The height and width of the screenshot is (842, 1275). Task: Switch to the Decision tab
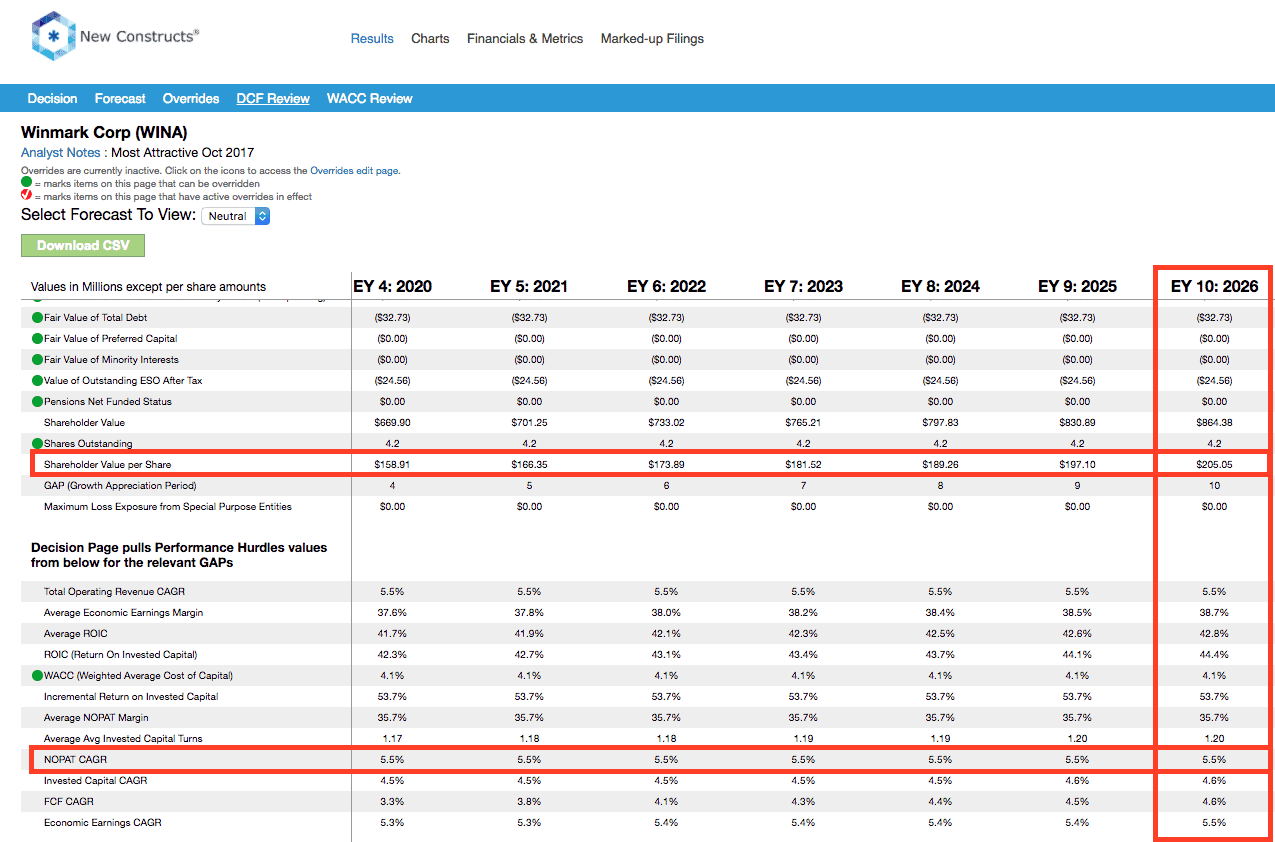click(52, 98)
